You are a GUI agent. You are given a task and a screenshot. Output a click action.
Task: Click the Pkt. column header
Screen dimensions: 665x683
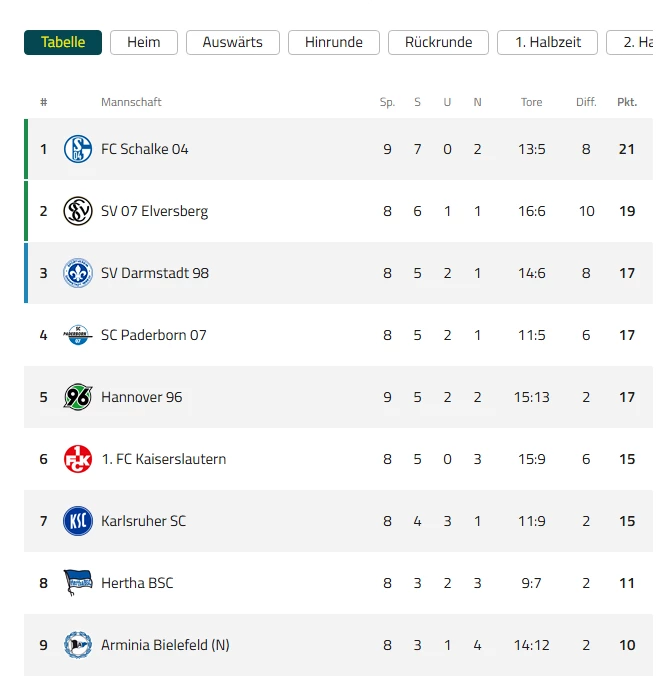[x=627, y=102]
